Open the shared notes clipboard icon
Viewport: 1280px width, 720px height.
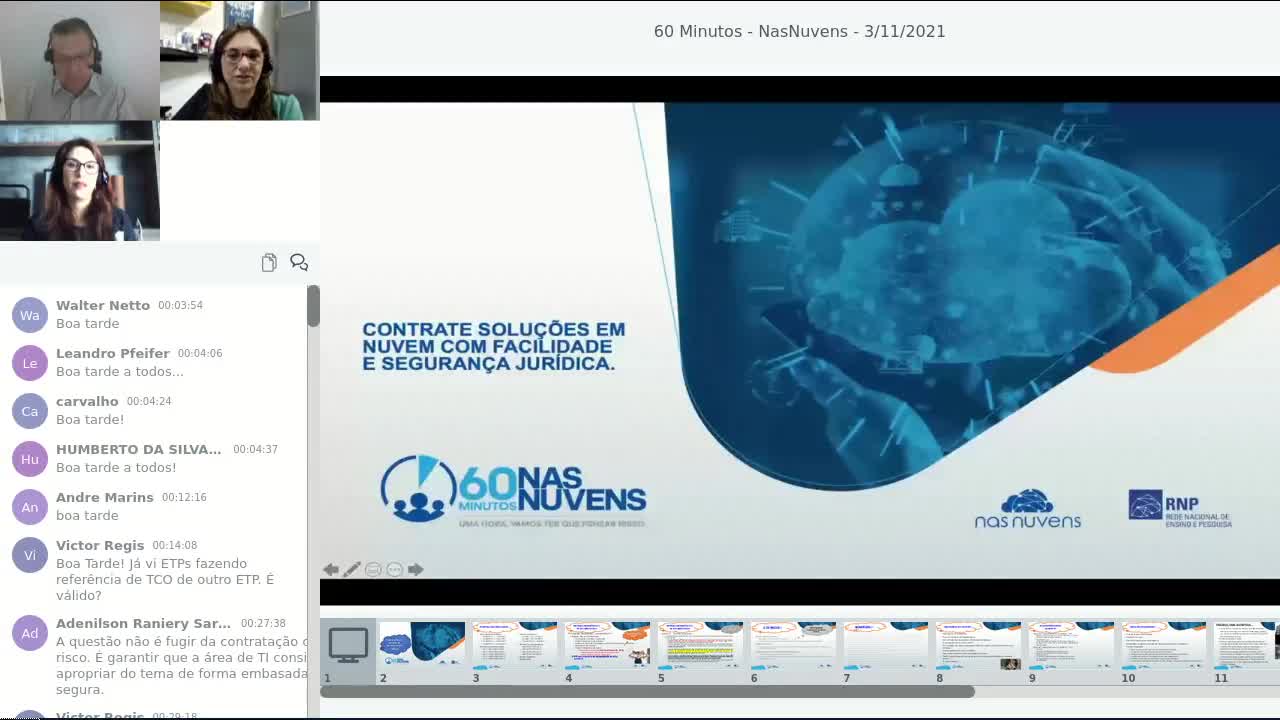point(269,263)
